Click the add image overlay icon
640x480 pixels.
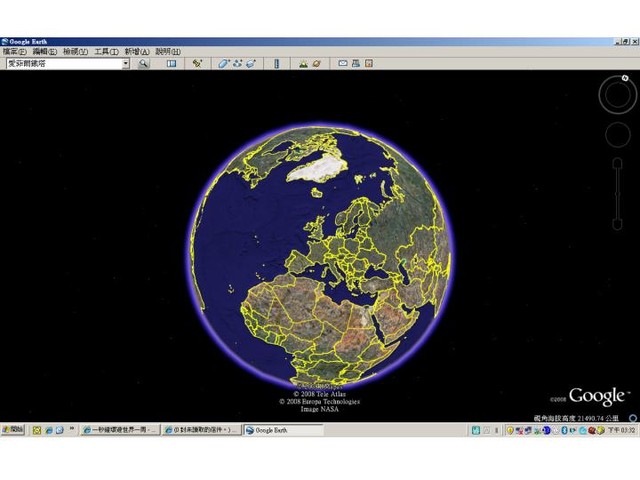251,64
